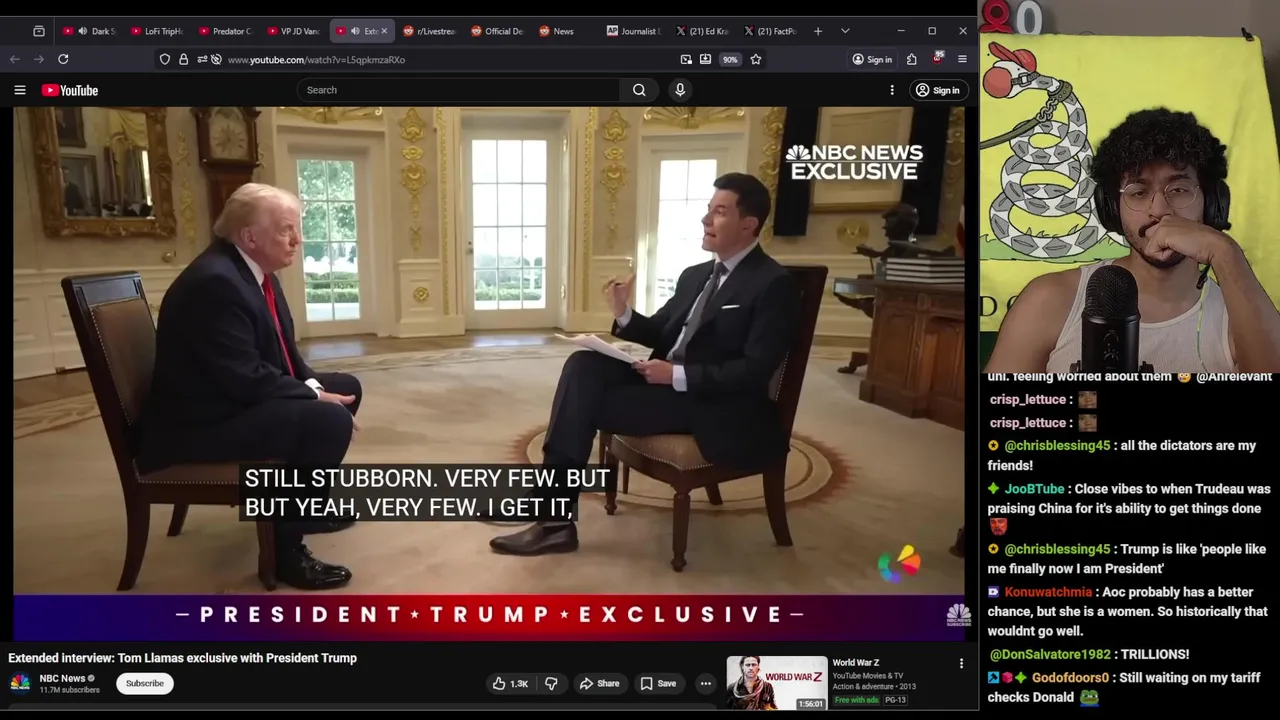The image size is (1280, 720).
Task: Open the YouTube hamburger guide menu
Action: pos(20,90)
